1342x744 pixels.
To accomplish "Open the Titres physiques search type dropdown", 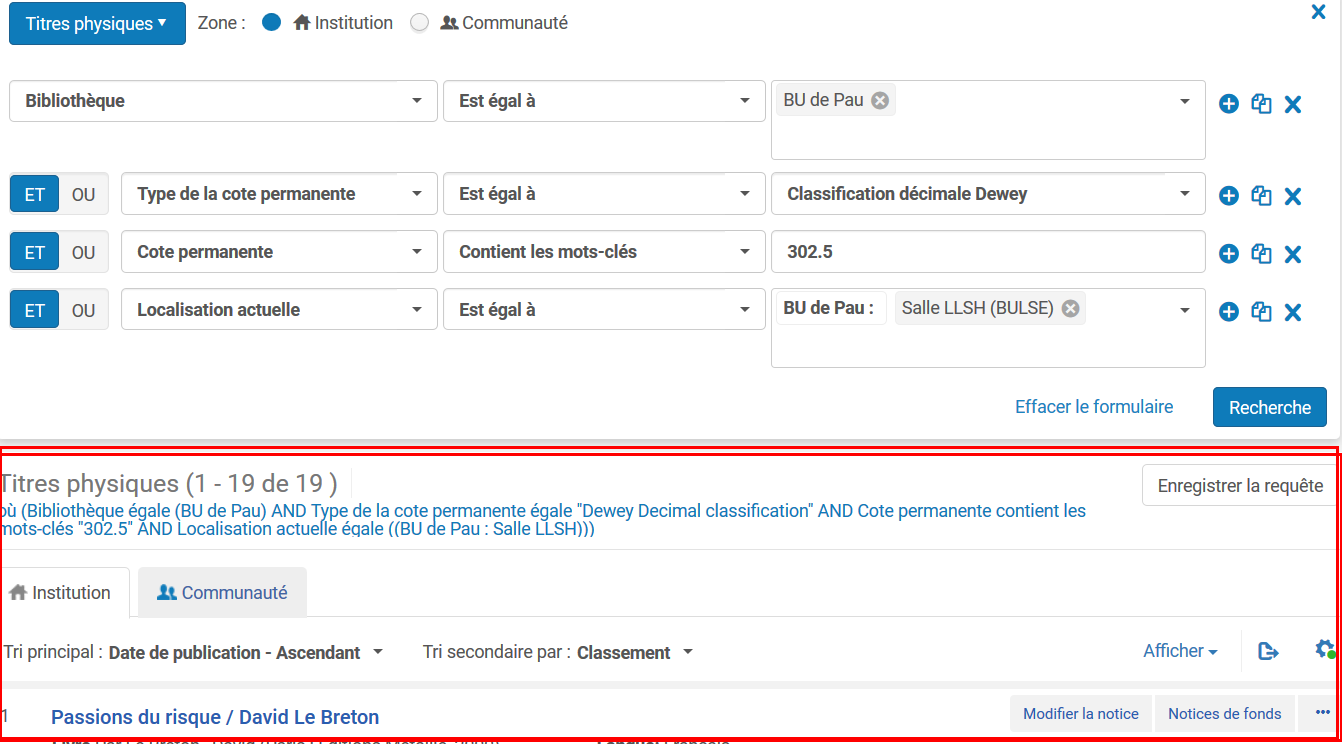I will point(97,23).
